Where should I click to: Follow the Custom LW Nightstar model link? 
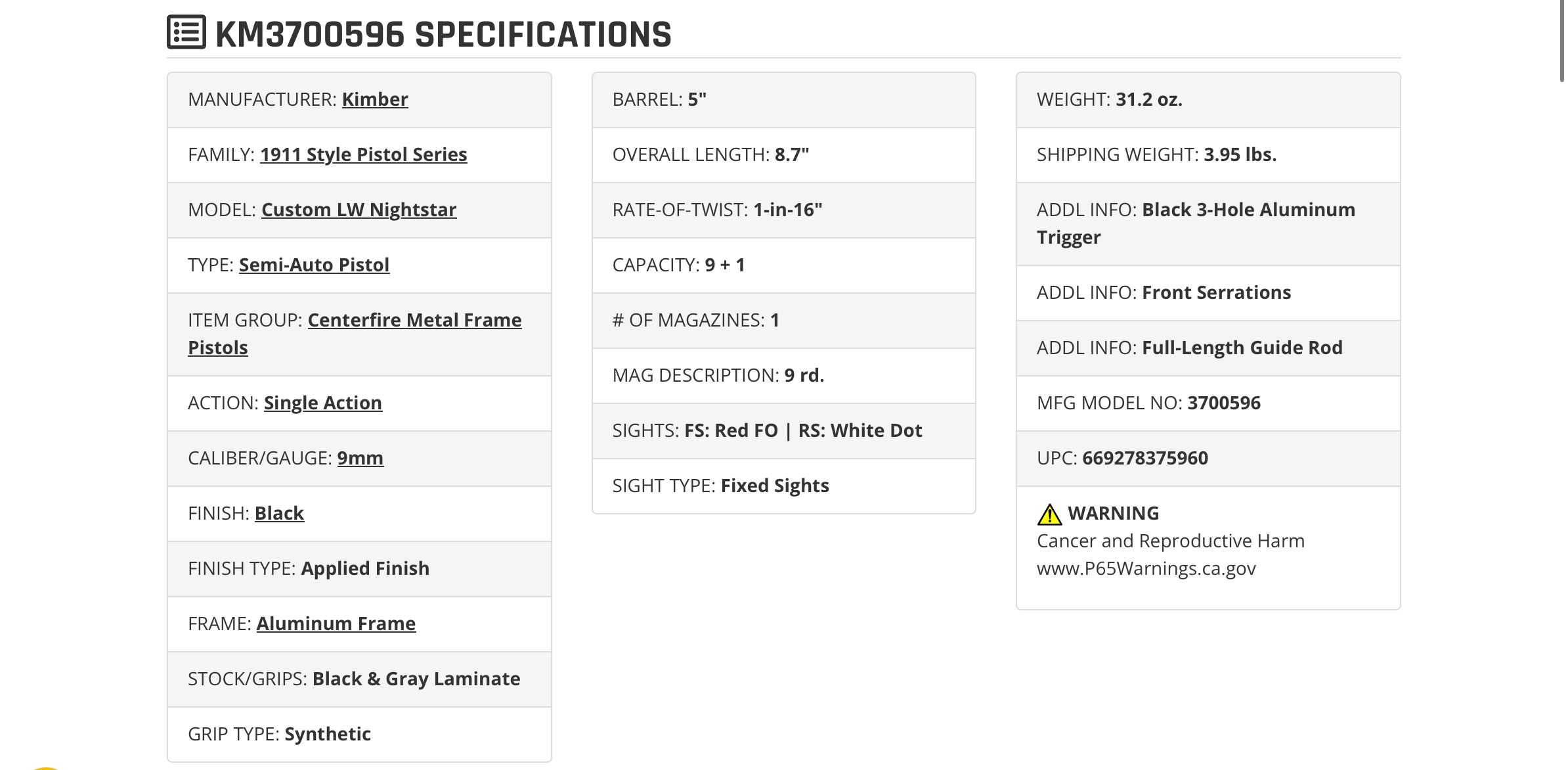coord(359,210)
